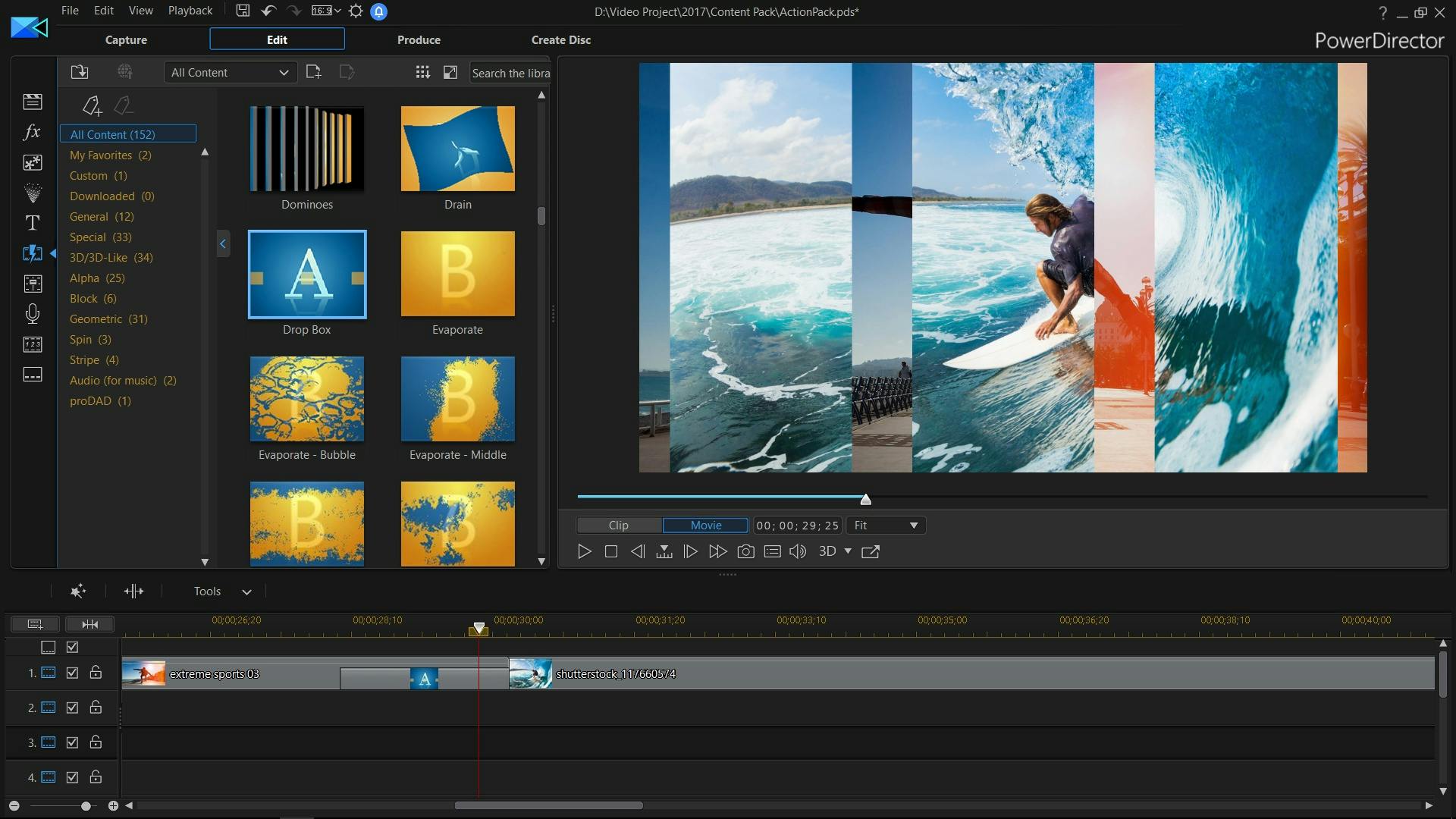
Task: Play the preview
Action: pos(585,552)
